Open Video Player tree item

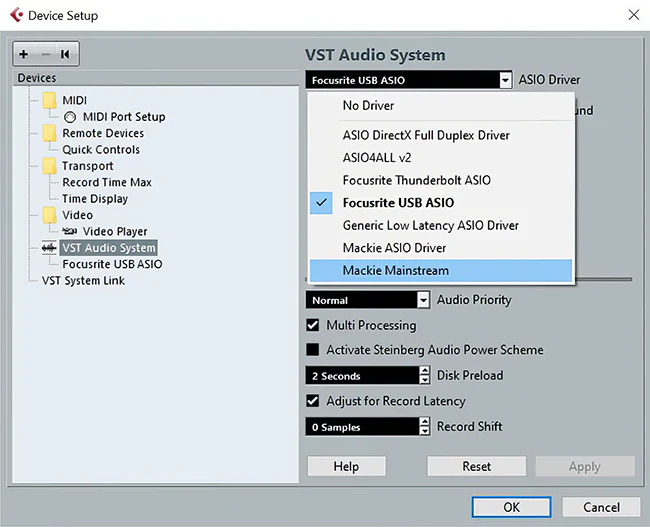pos(115,231)
